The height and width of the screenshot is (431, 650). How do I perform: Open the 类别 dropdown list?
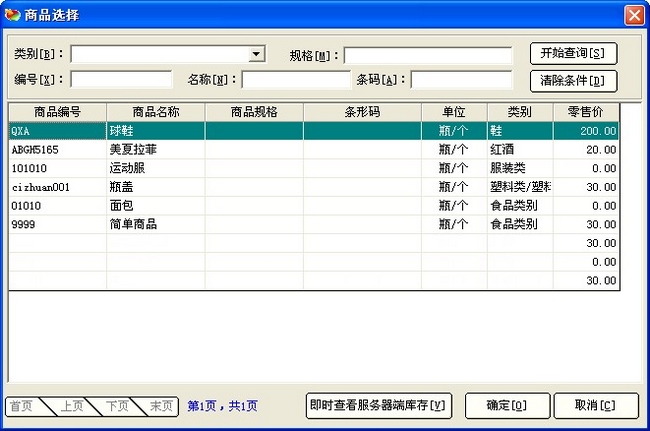[256, 54]
